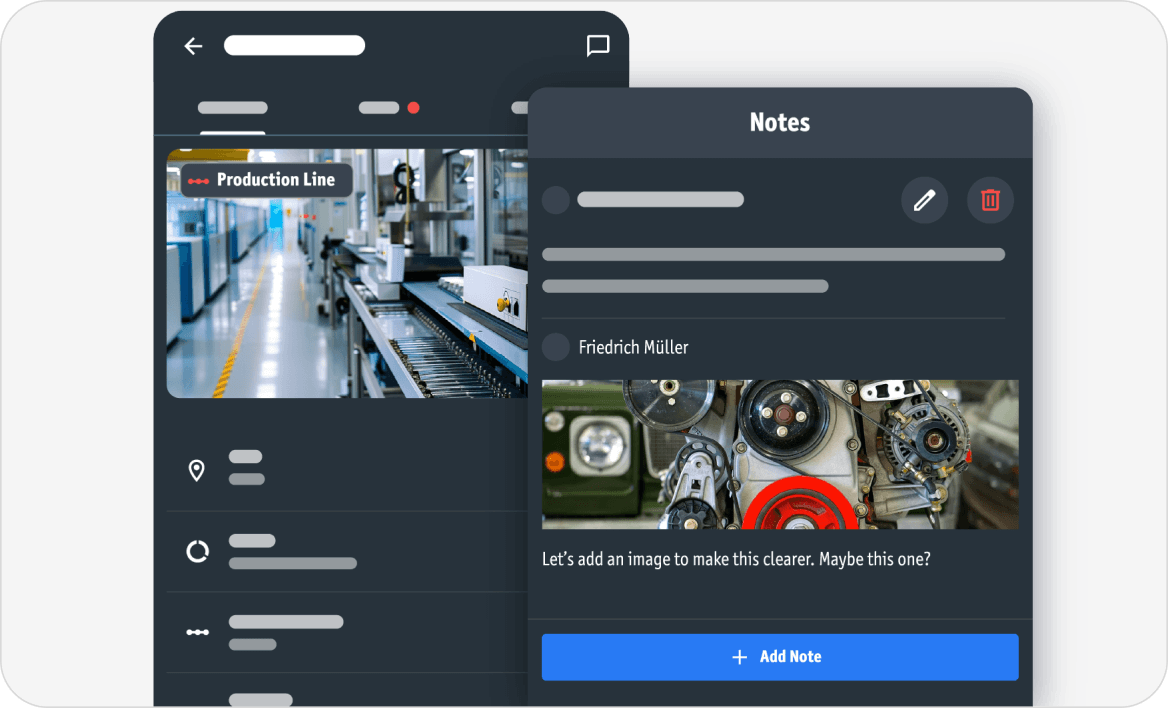Viewport: 1168px width, 708px height.
Task: Select the first underlined tab
Action: pyautogui.click(x=233, y=108)
